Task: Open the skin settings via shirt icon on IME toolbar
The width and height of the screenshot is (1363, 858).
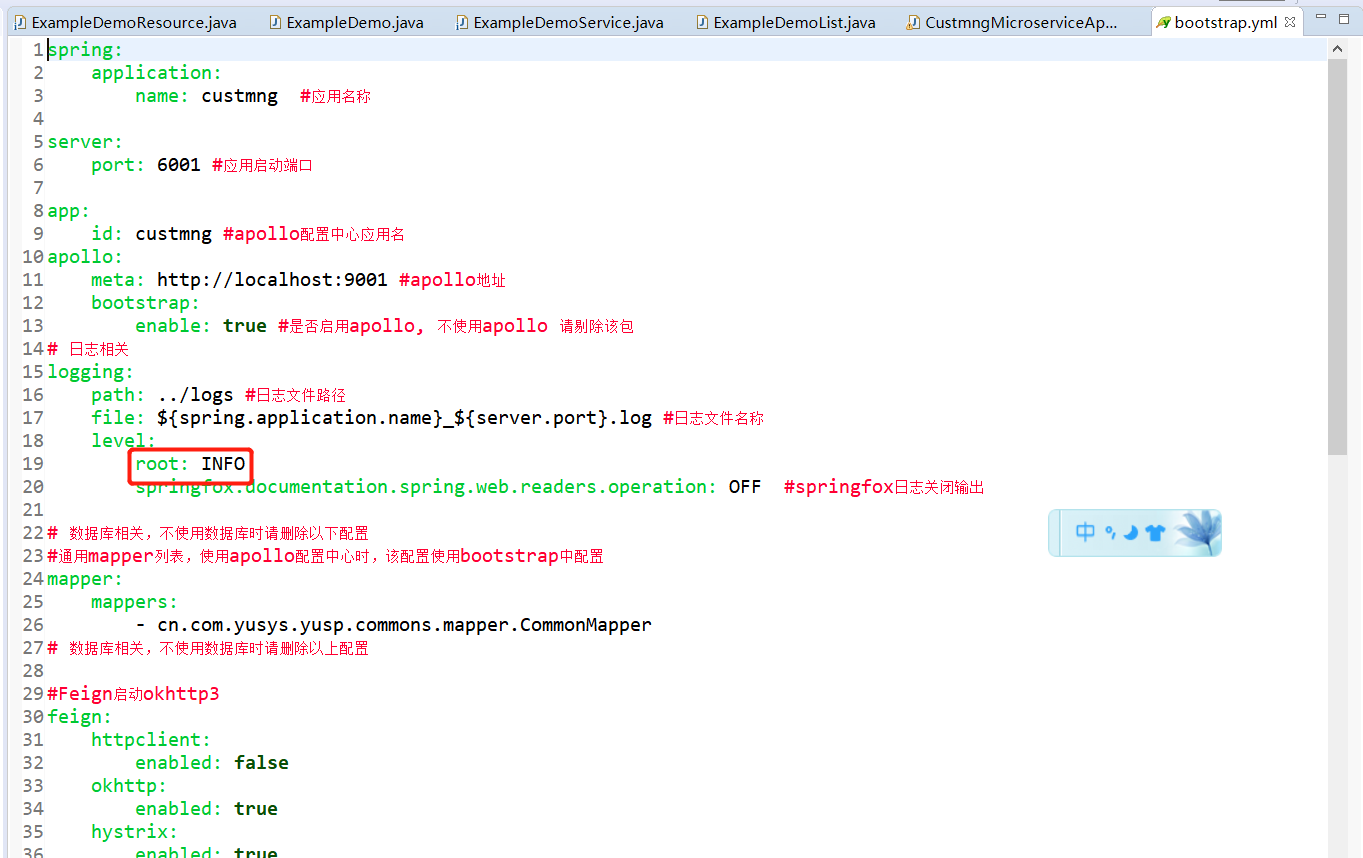Action: (1155, 533)
